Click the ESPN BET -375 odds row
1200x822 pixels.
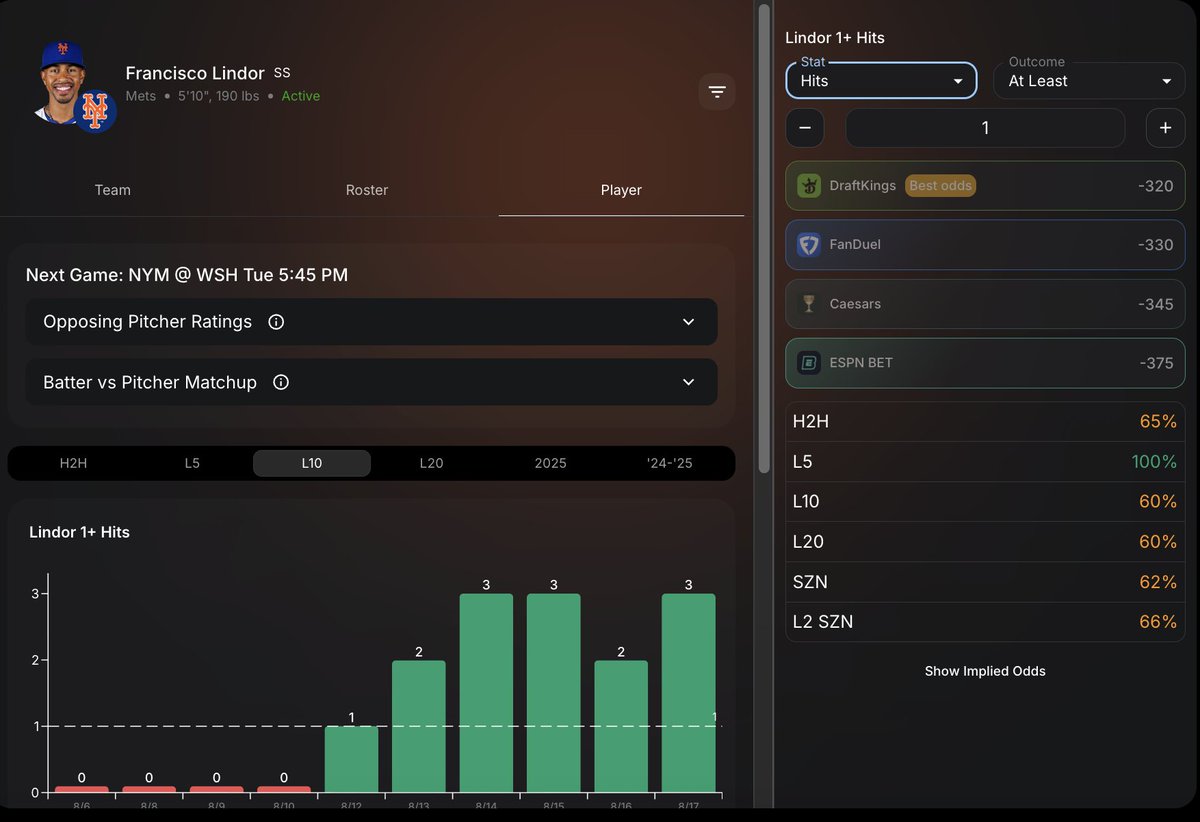pos(985,363)
